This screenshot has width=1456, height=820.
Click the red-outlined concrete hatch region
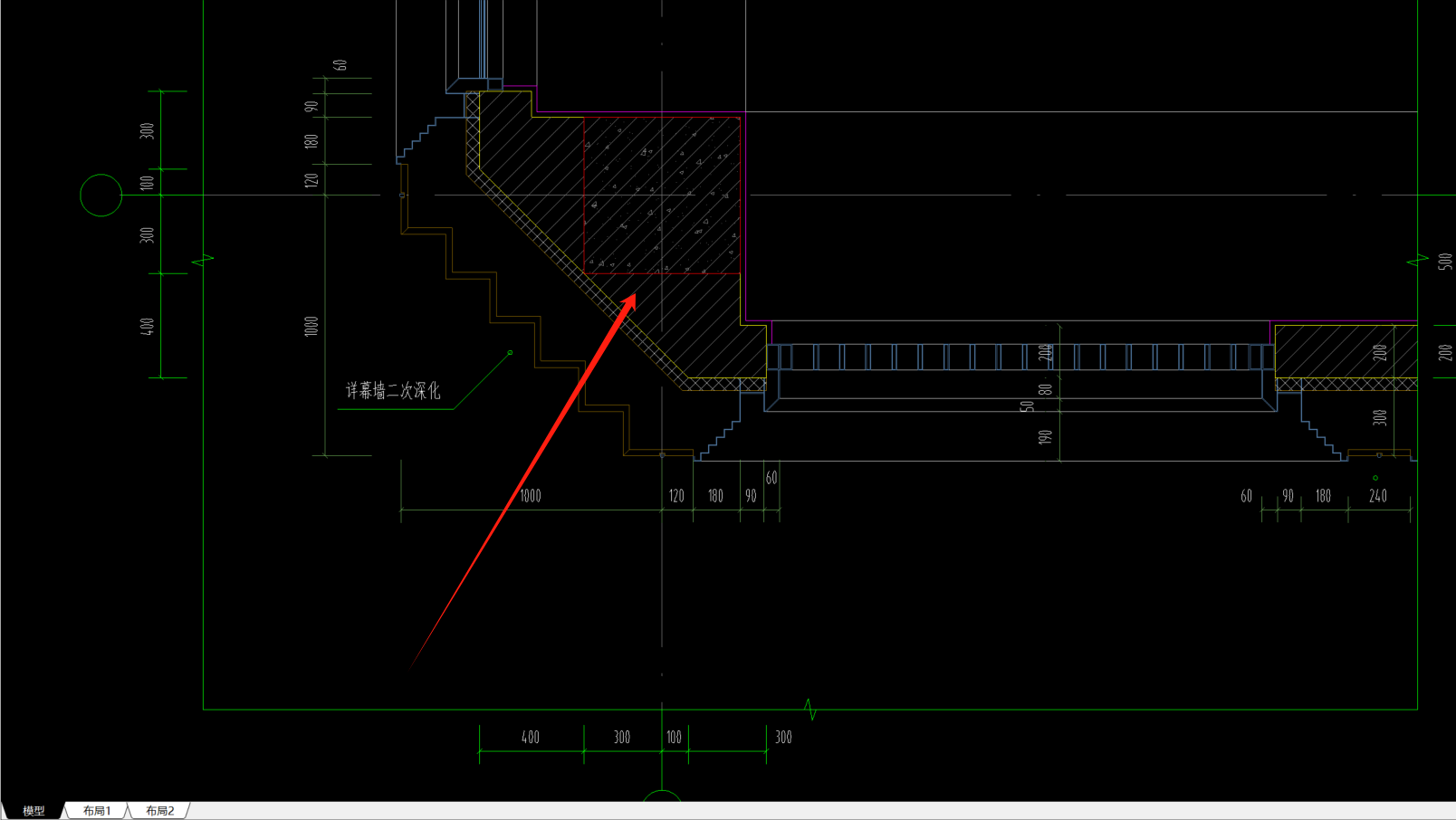point(662,195)
